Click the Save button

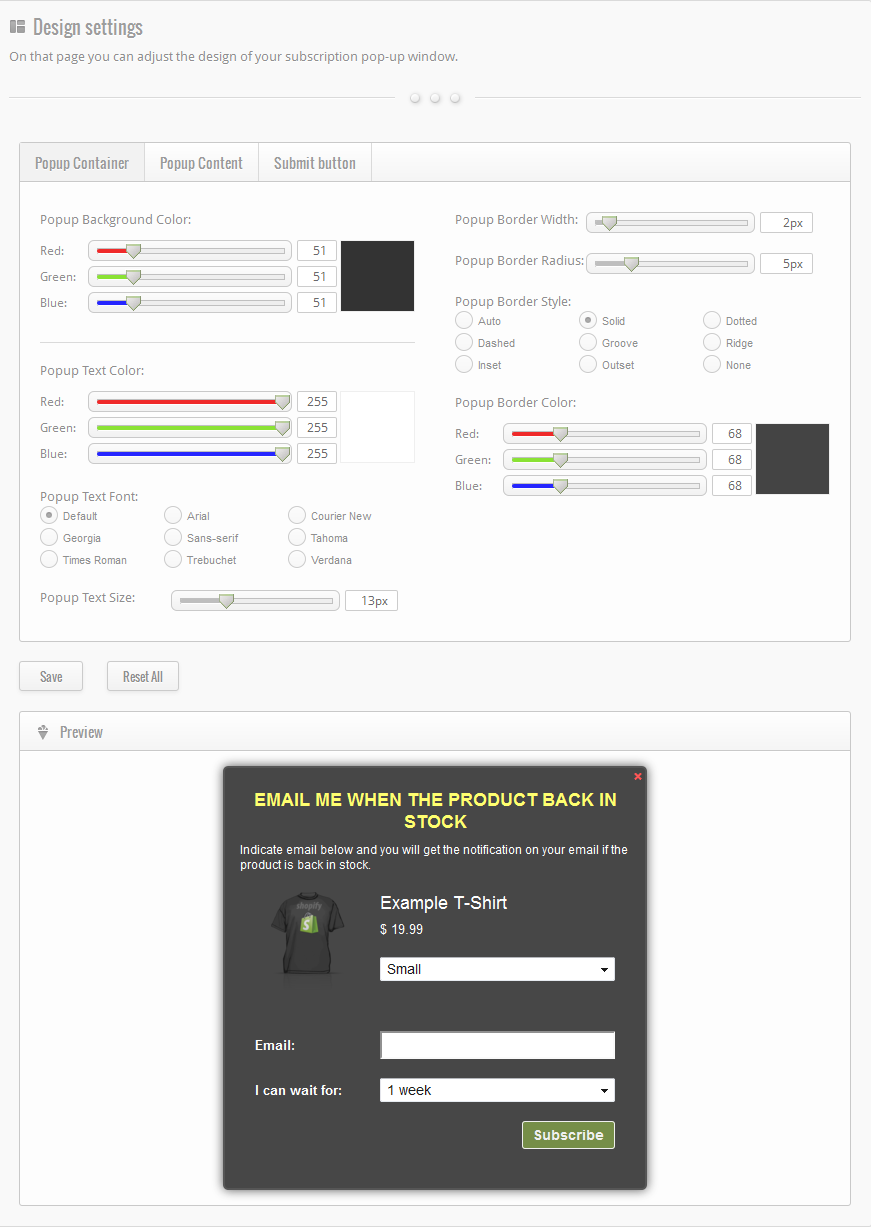coord(51,677)
